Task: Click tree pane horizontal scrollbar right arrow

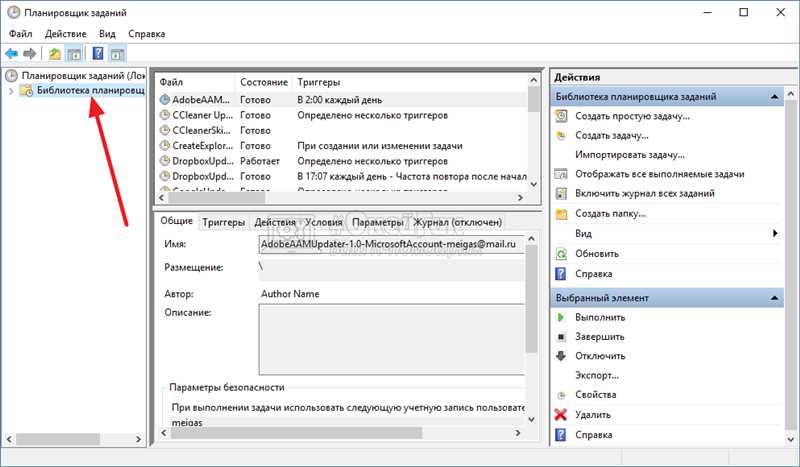Action: coord(138,439)
